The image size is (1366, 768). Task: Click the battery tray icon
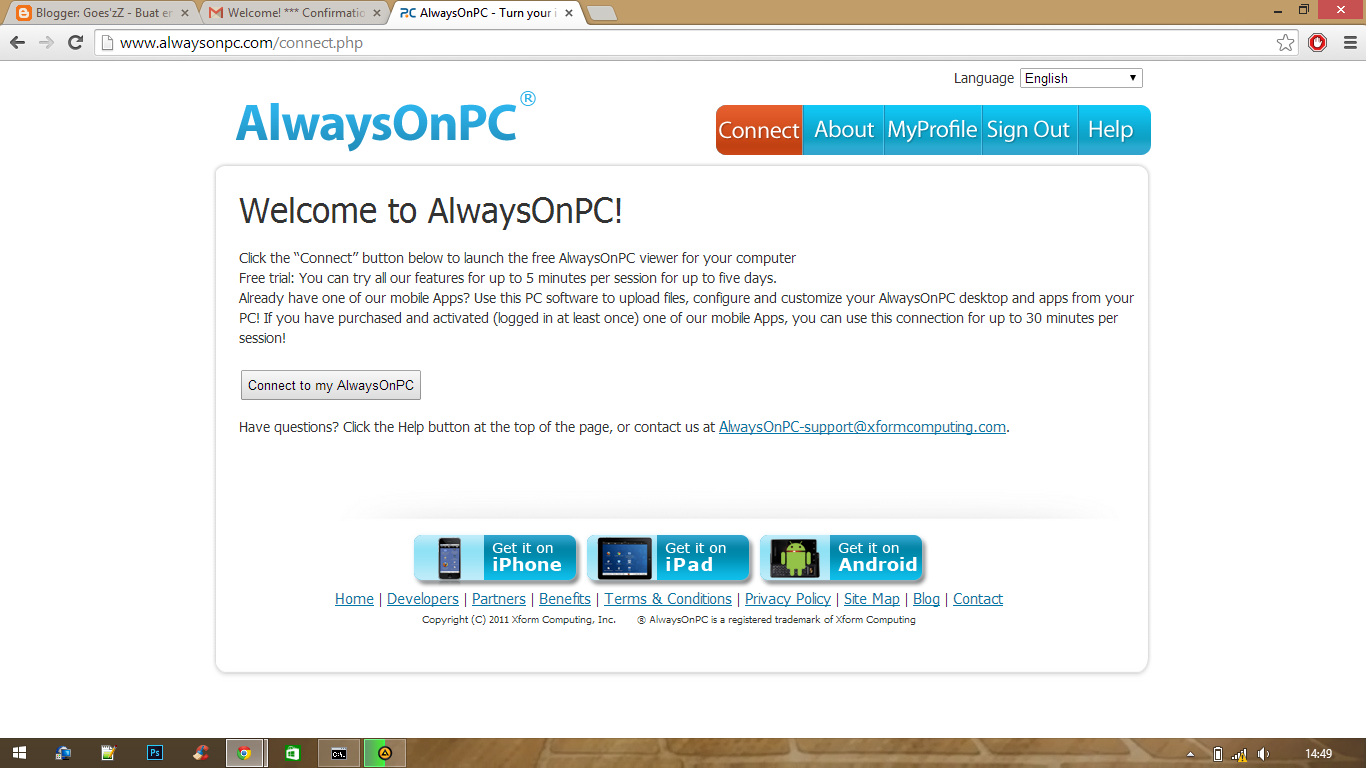(1217, 754)
